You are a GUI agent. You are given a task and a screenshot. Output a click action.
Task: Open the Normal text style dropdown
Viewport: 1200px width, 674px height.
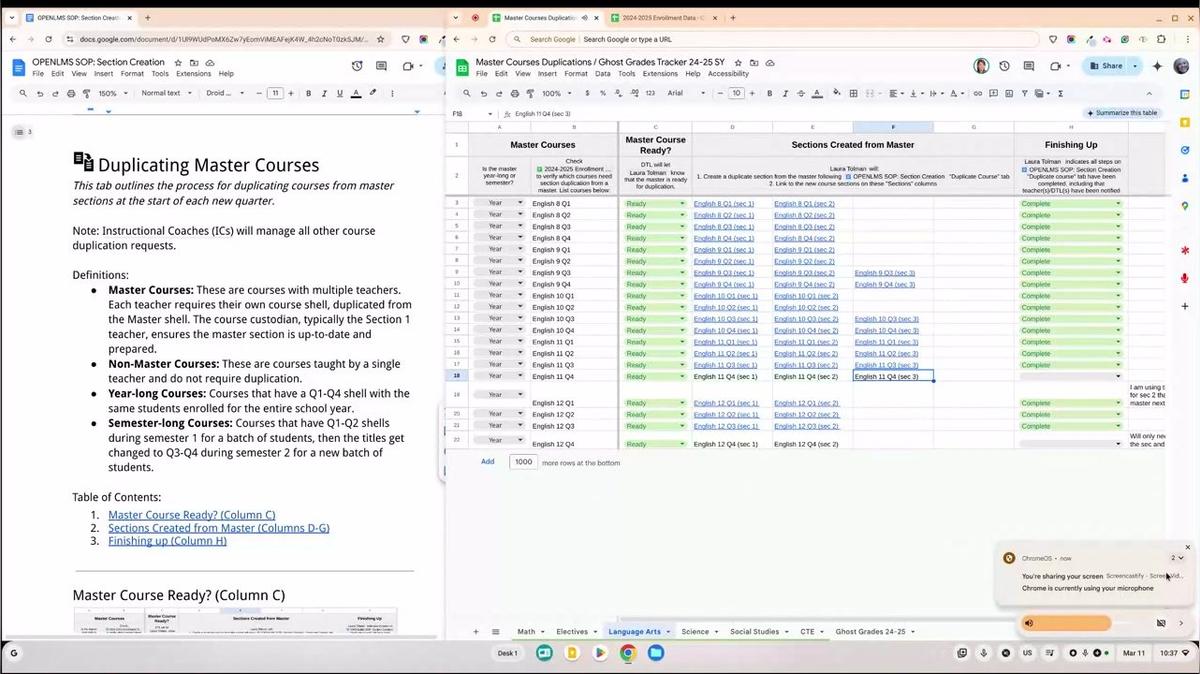[x=165, y=93]
